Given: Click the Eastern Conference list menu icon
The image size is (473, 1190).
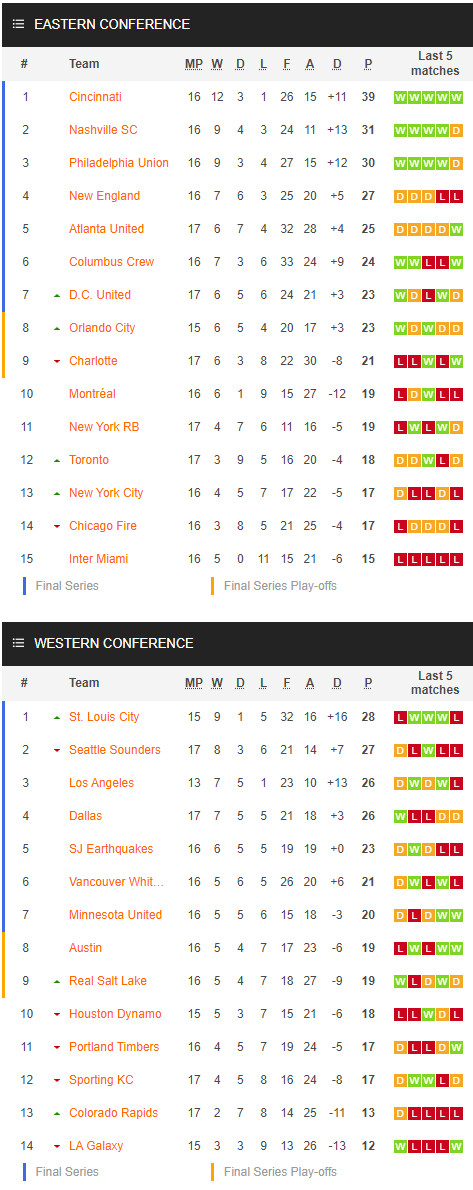Looking at the screenshot, I should pyautogui.click(x=18, y=24).
